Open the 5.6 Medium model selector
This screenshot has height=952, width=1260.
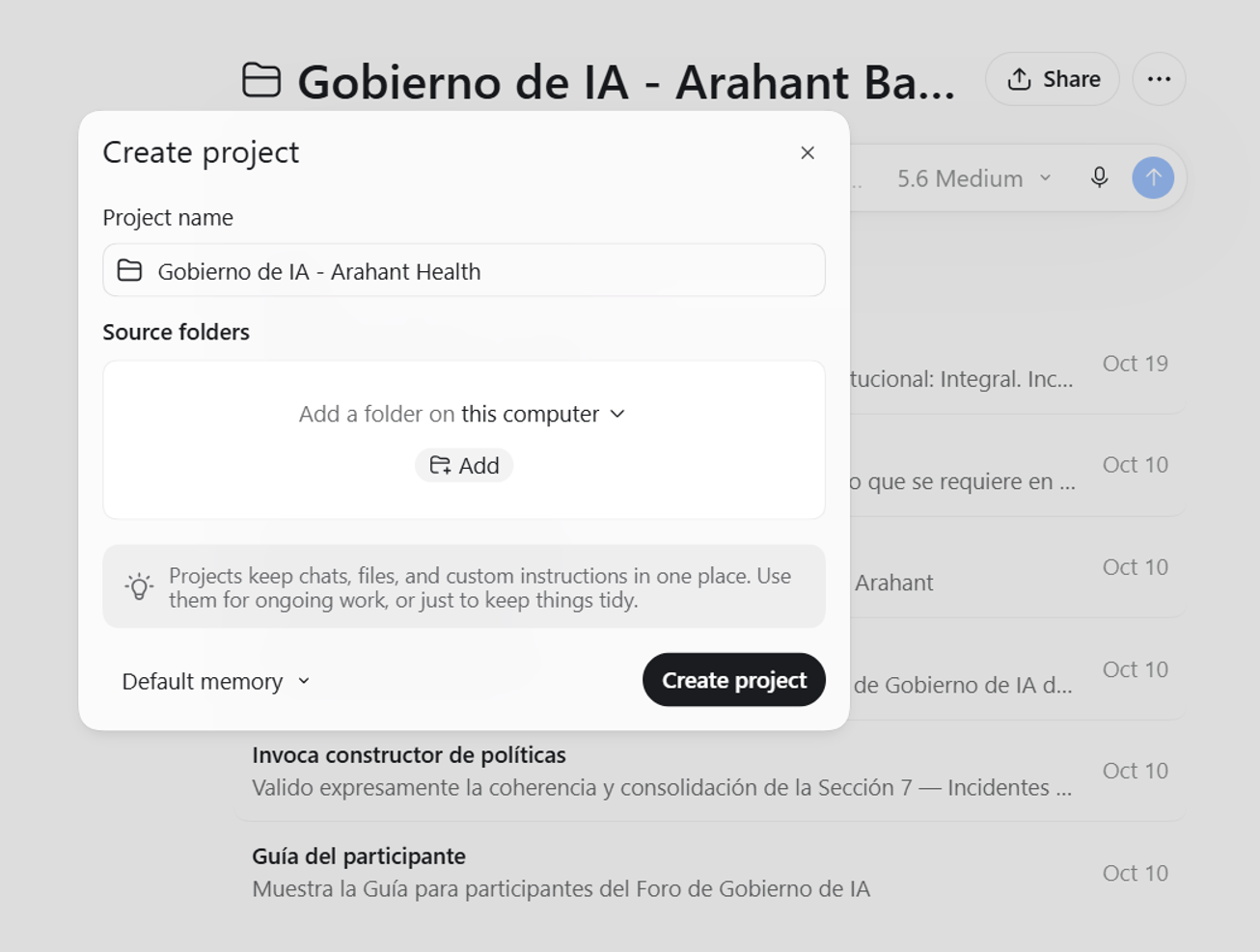click(974, 178)
